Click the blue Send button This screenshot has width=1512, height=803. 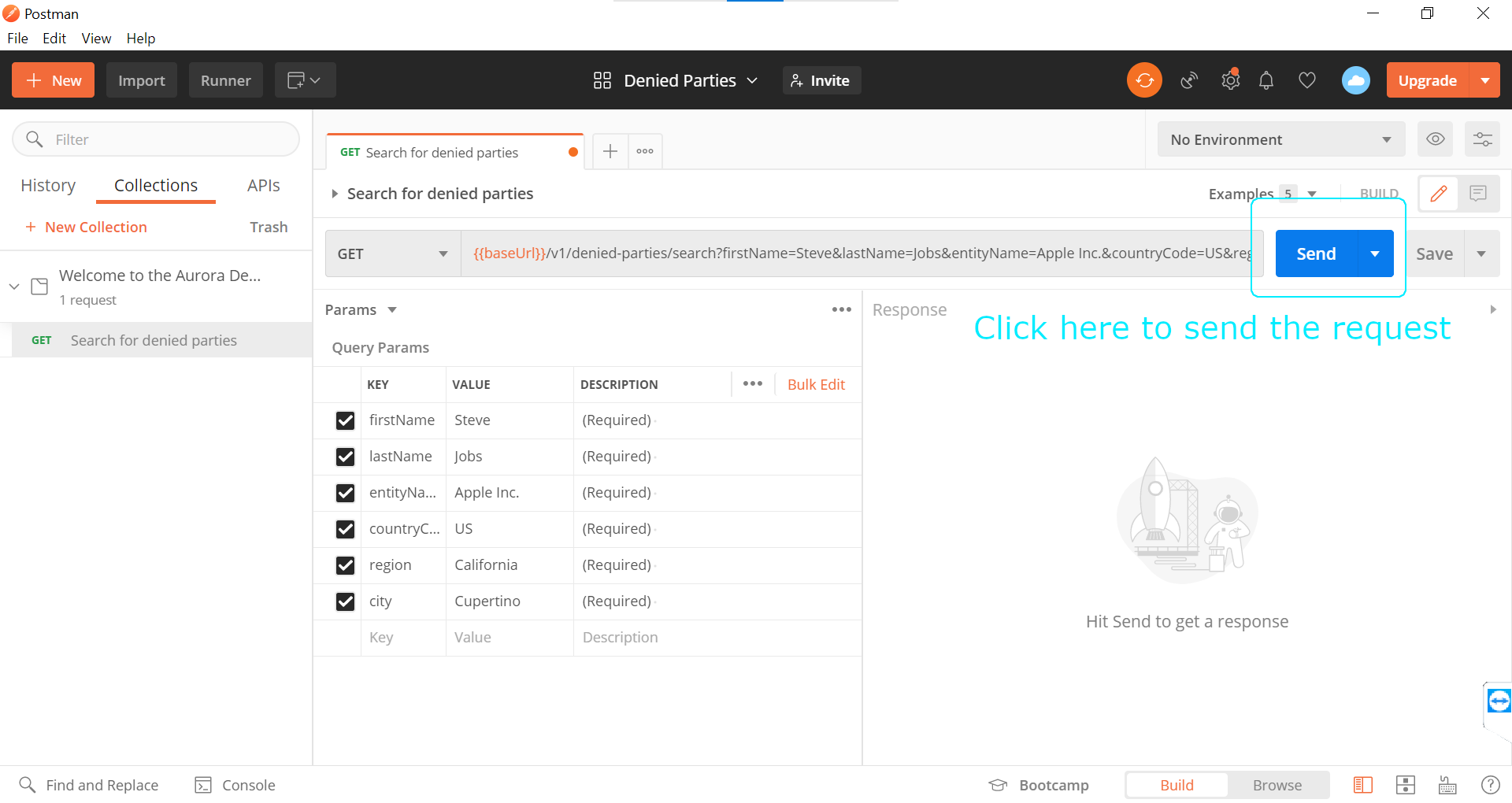point(1316,253)
